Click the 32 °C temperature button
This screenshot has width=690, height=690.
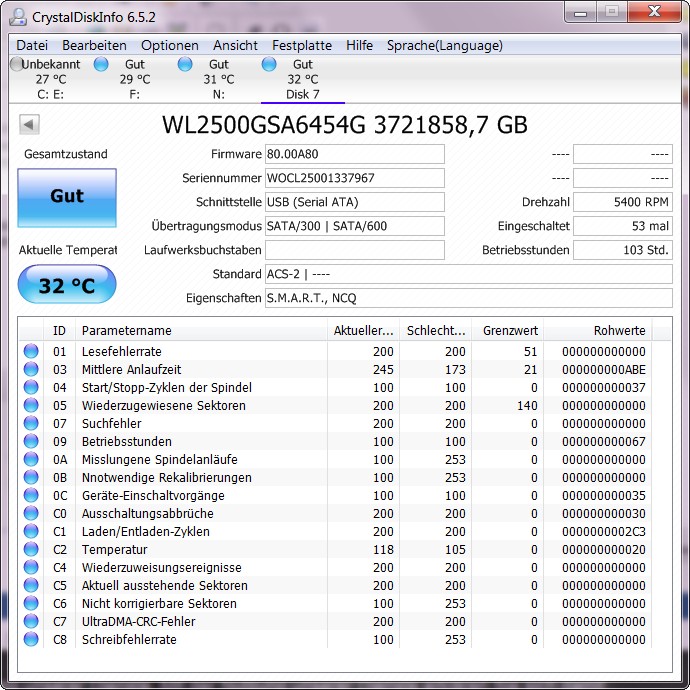(x=67, y=284)
